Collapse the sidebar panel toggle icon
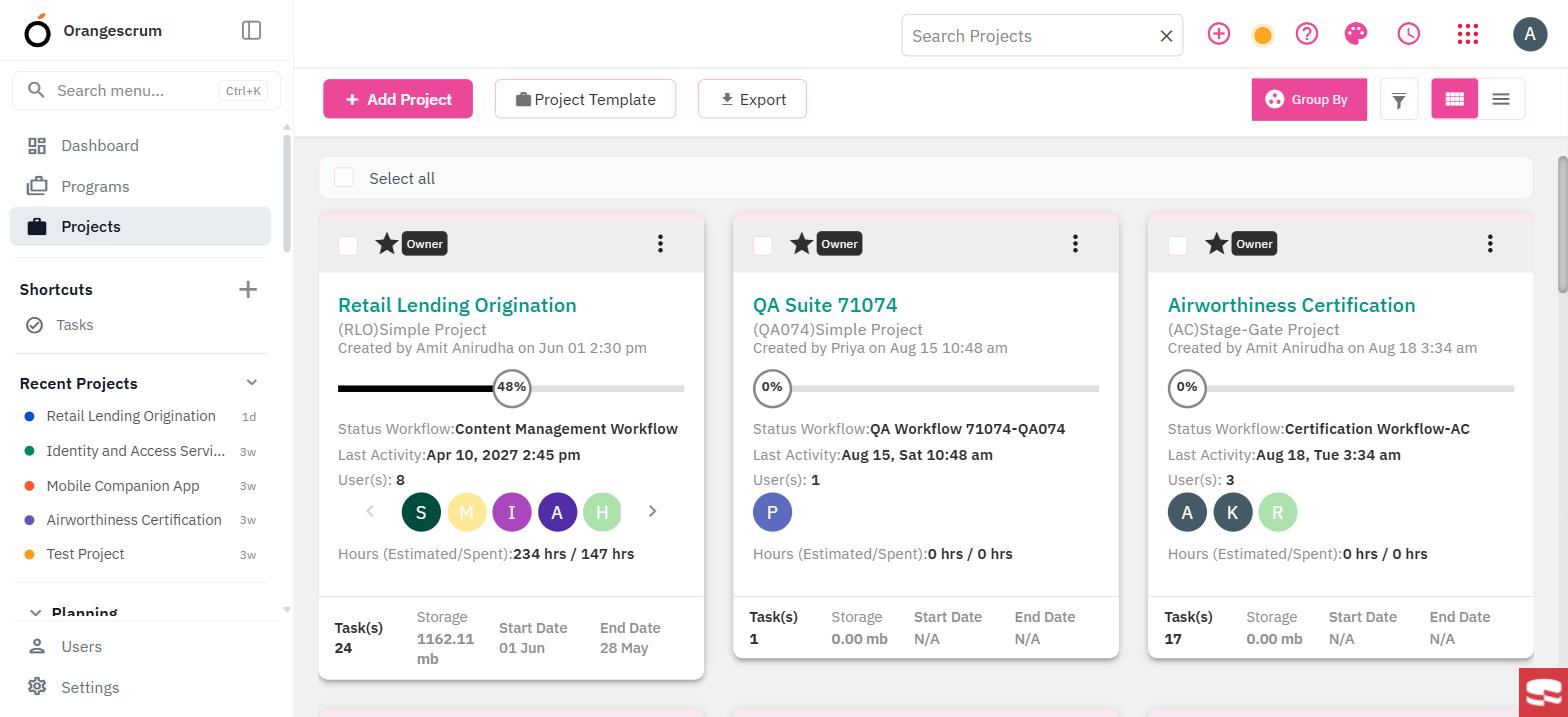 pyautogui.click(x=252, y=30)
